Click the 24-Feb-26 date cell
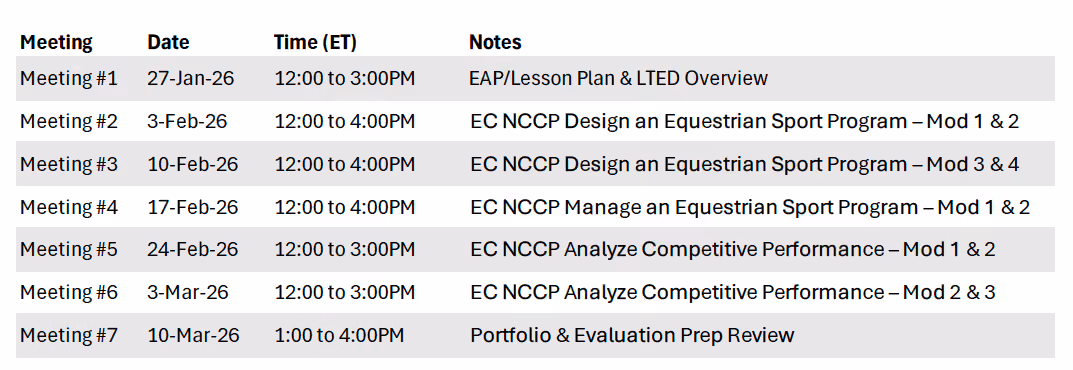 [x=193, y=250]
